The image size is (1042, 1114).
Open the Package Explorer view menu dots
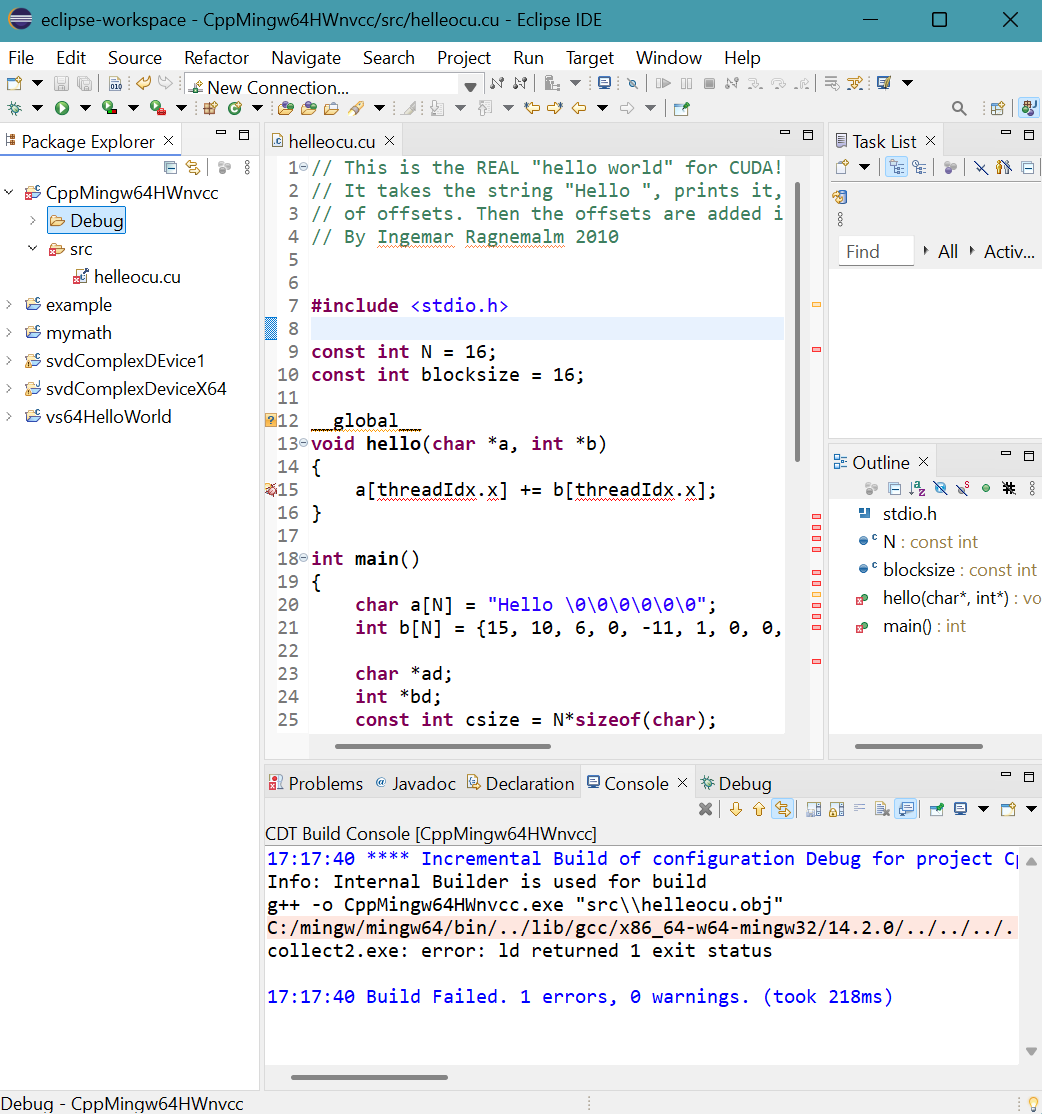pos(247,168)
